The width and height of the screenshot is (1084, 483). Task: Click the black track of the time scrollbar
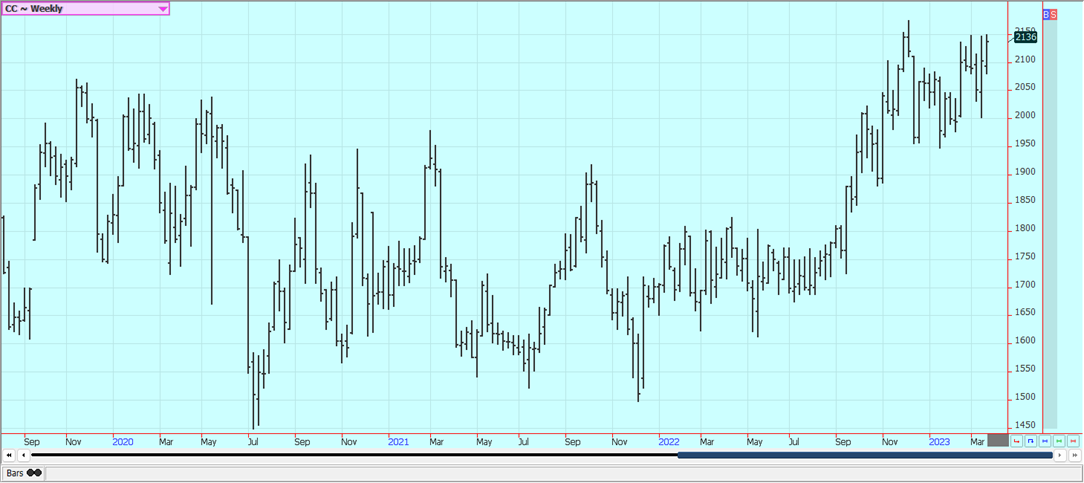(x=354, y=455)
